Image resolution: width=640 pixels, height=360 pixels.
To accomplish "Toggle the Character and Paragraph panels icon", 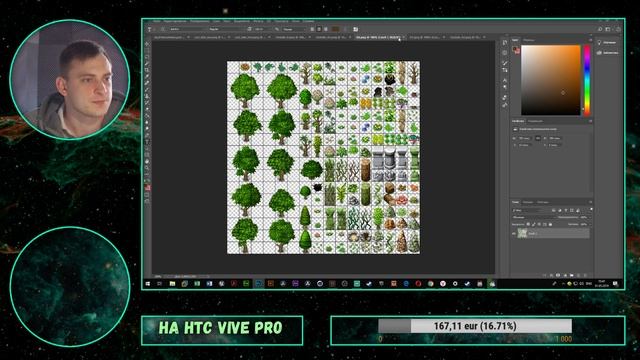I will [x=356, y=29].
